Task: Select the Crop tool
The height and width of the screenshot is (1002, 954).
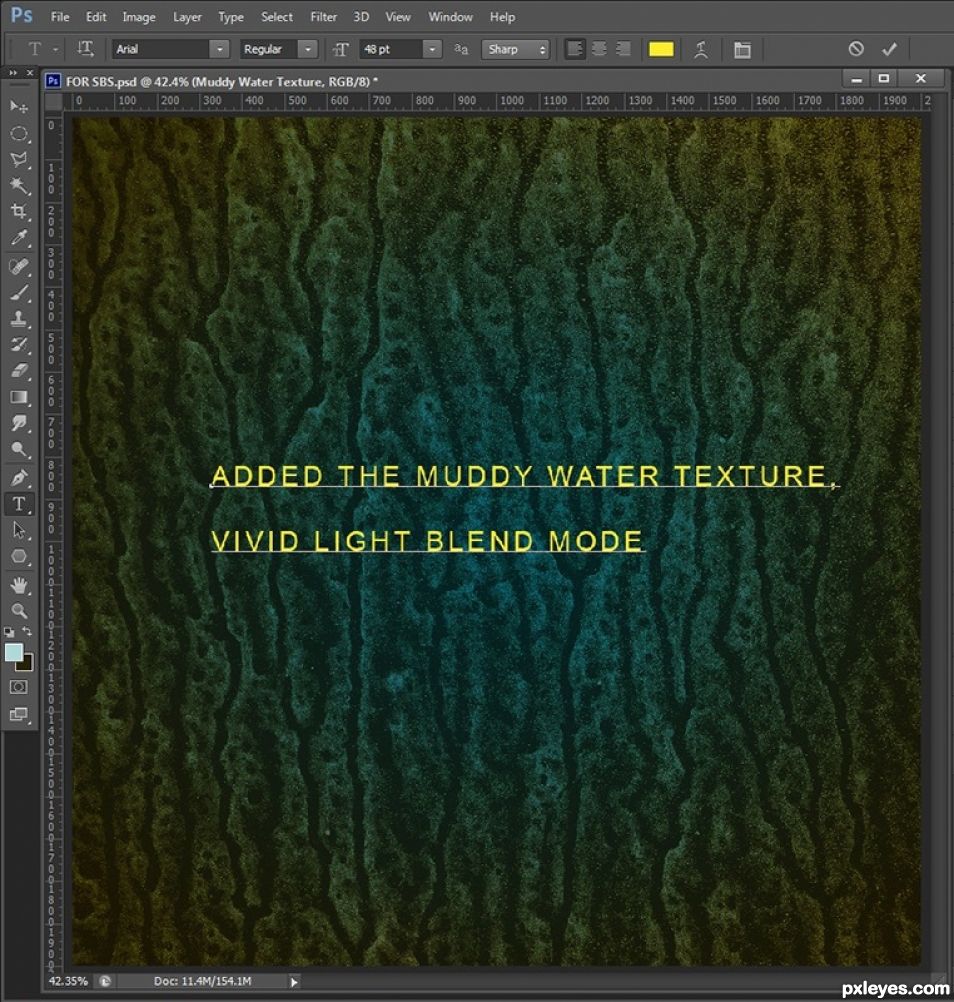Action: point(19,211)
